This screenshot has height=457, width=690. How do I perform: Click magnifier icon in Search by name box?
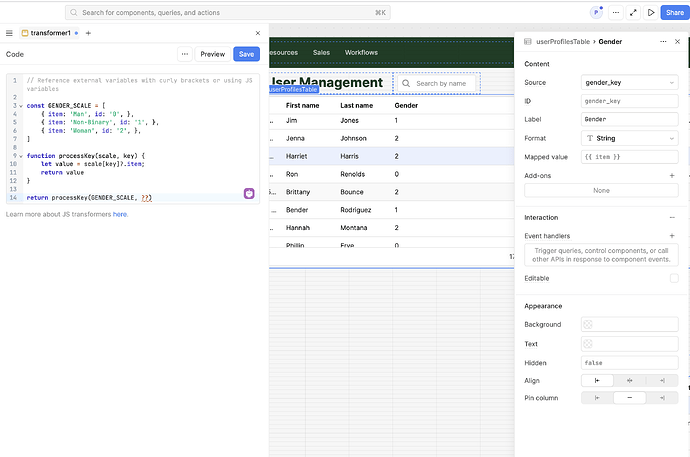click(406, 83)
